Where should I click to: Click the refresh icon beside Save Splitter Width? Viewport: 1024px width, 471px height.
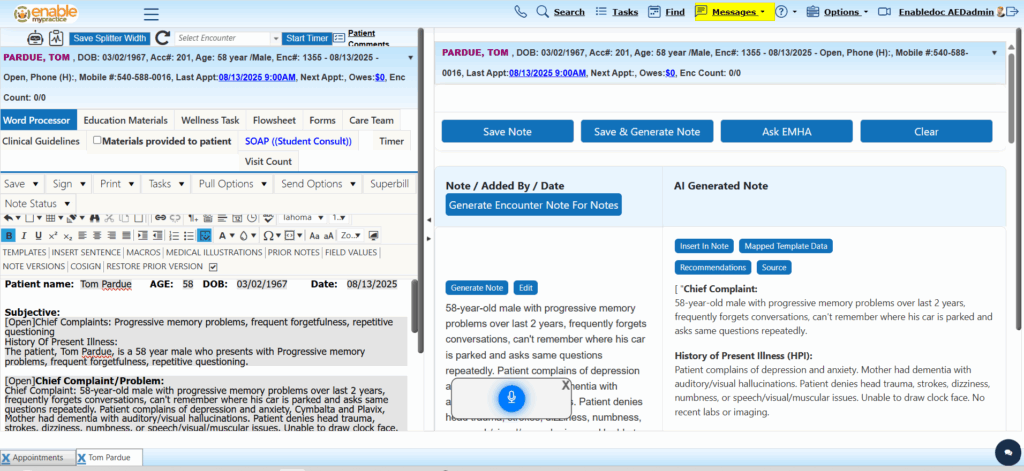click(x=162, y=38)
